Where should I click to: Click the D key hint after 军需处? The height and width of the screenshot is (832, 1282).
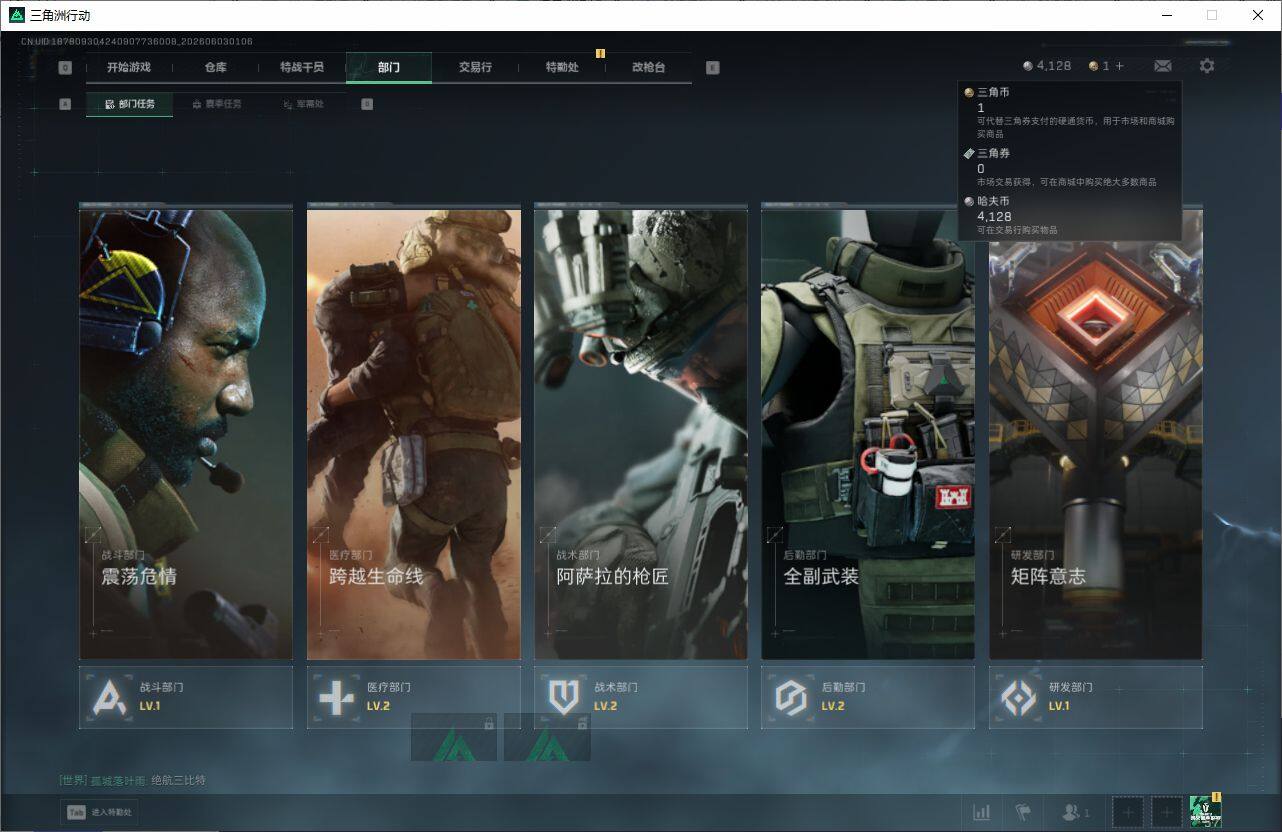pos(367,104)
